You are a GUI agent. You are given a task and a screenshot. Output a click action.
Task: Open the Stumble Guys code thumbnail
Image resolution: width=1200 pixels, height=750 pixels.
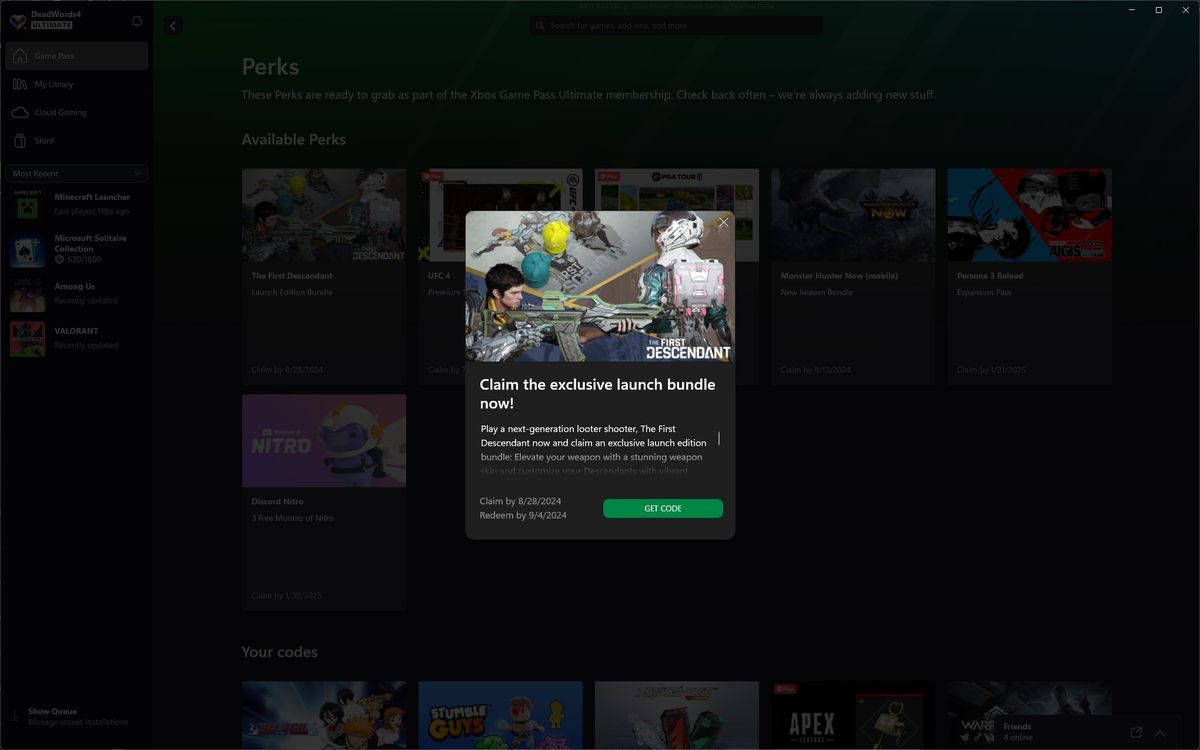(500, 715)
